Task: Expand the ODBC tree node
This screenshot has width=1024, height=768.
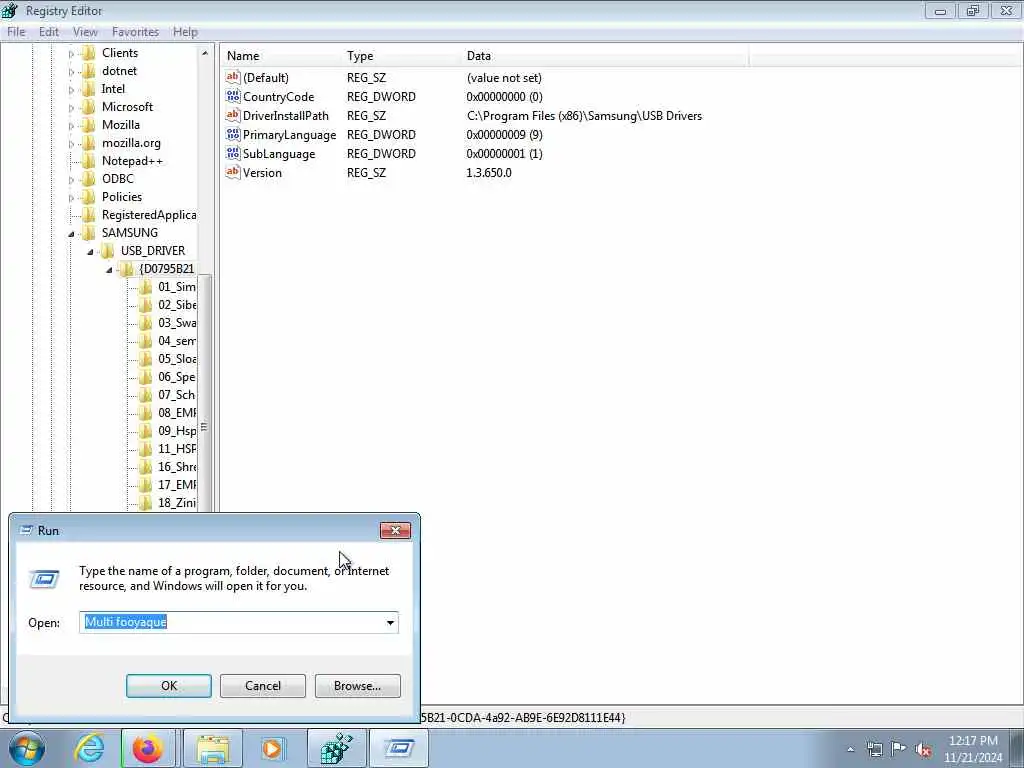Action: click(71, 180)
